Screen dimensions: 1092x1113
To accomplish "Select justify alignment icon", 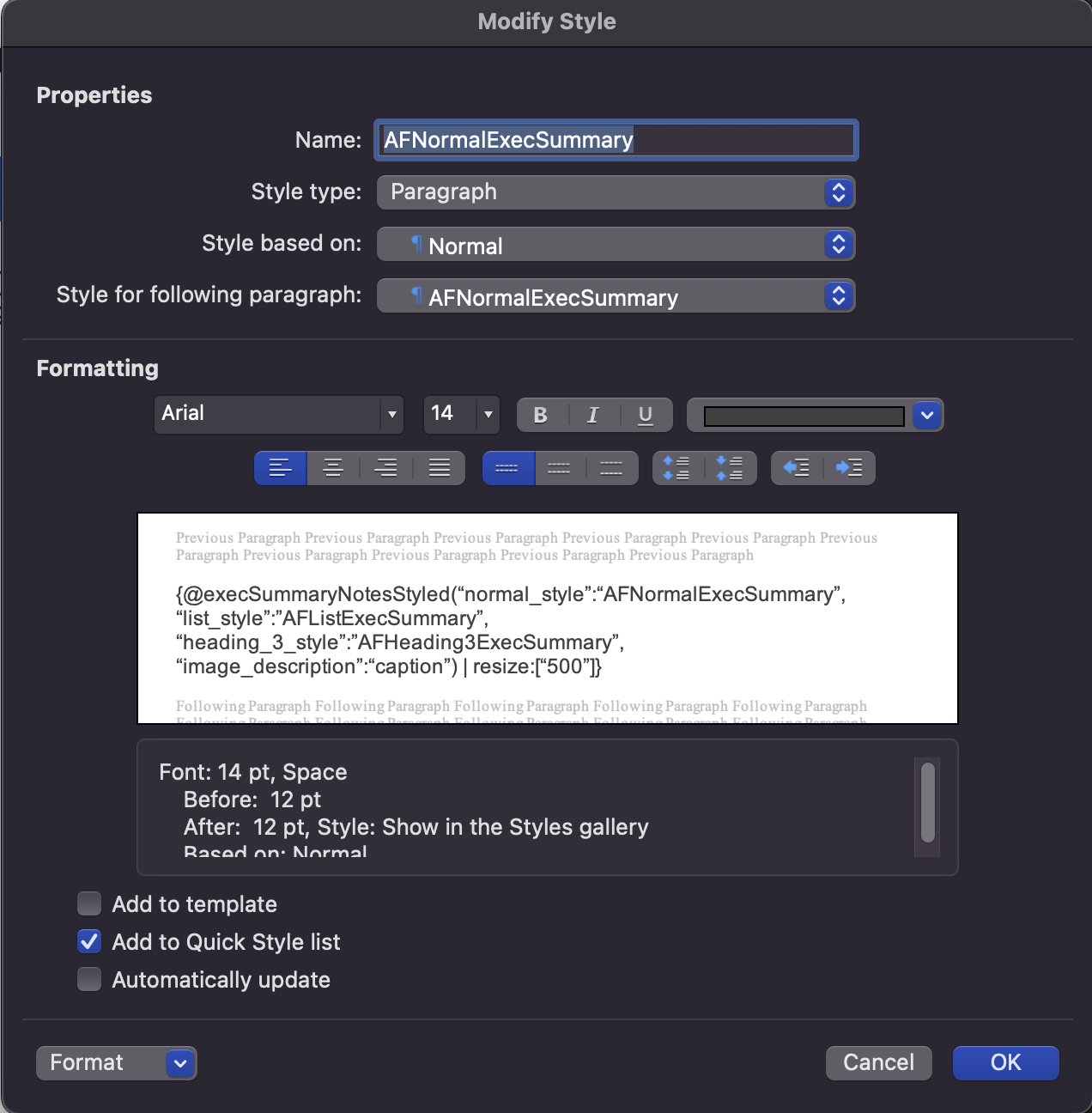I will click(440, 468).
